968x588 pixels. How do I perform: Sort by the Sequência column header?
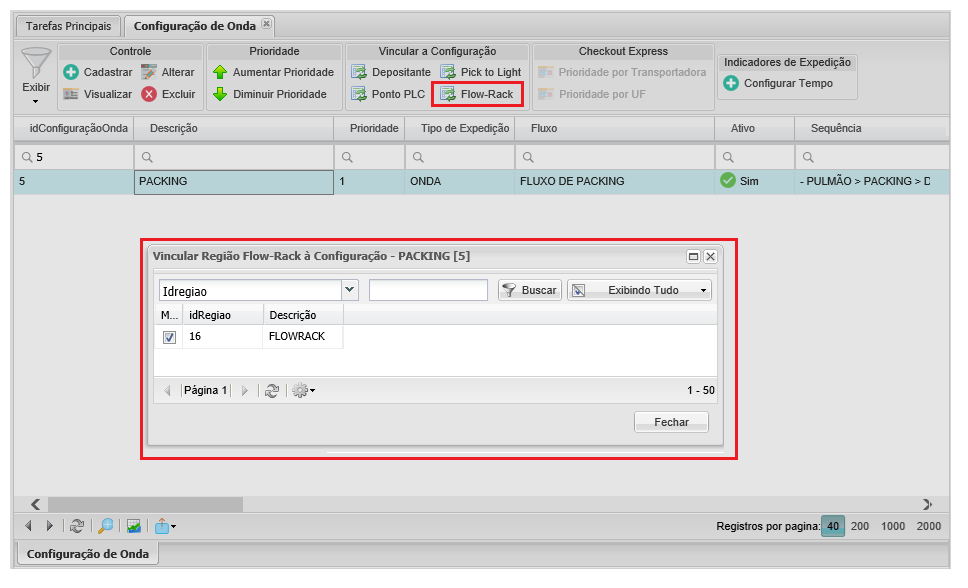[x=872, y=128]
